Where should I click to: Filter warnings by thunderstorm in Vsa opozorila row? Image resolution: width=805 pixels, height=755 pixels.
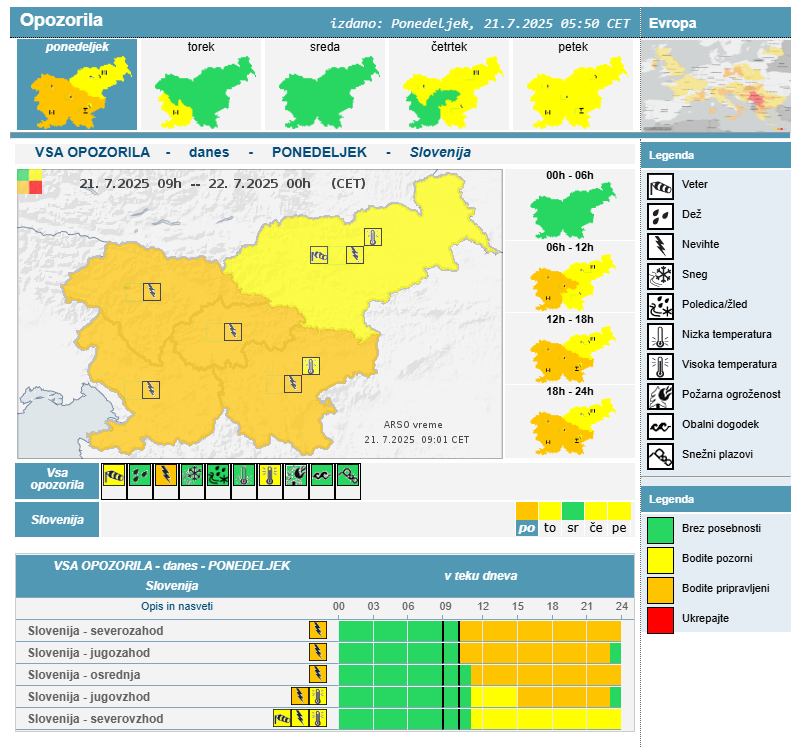[x=165, y=476]
